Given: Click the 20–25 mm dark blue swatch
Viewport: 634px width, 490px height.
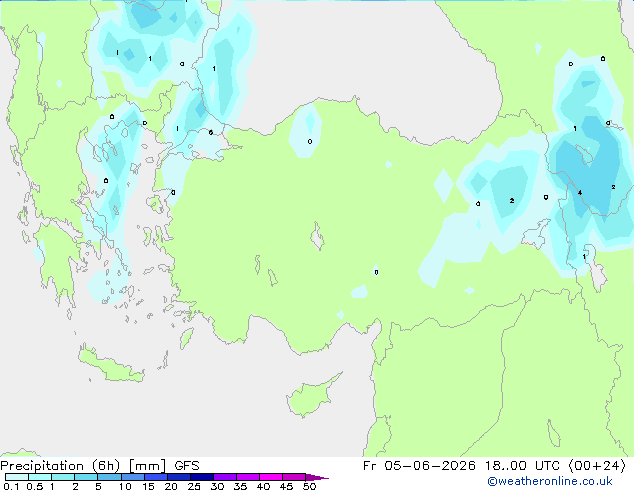Looking at the screenshot, I should coord(178,477).
